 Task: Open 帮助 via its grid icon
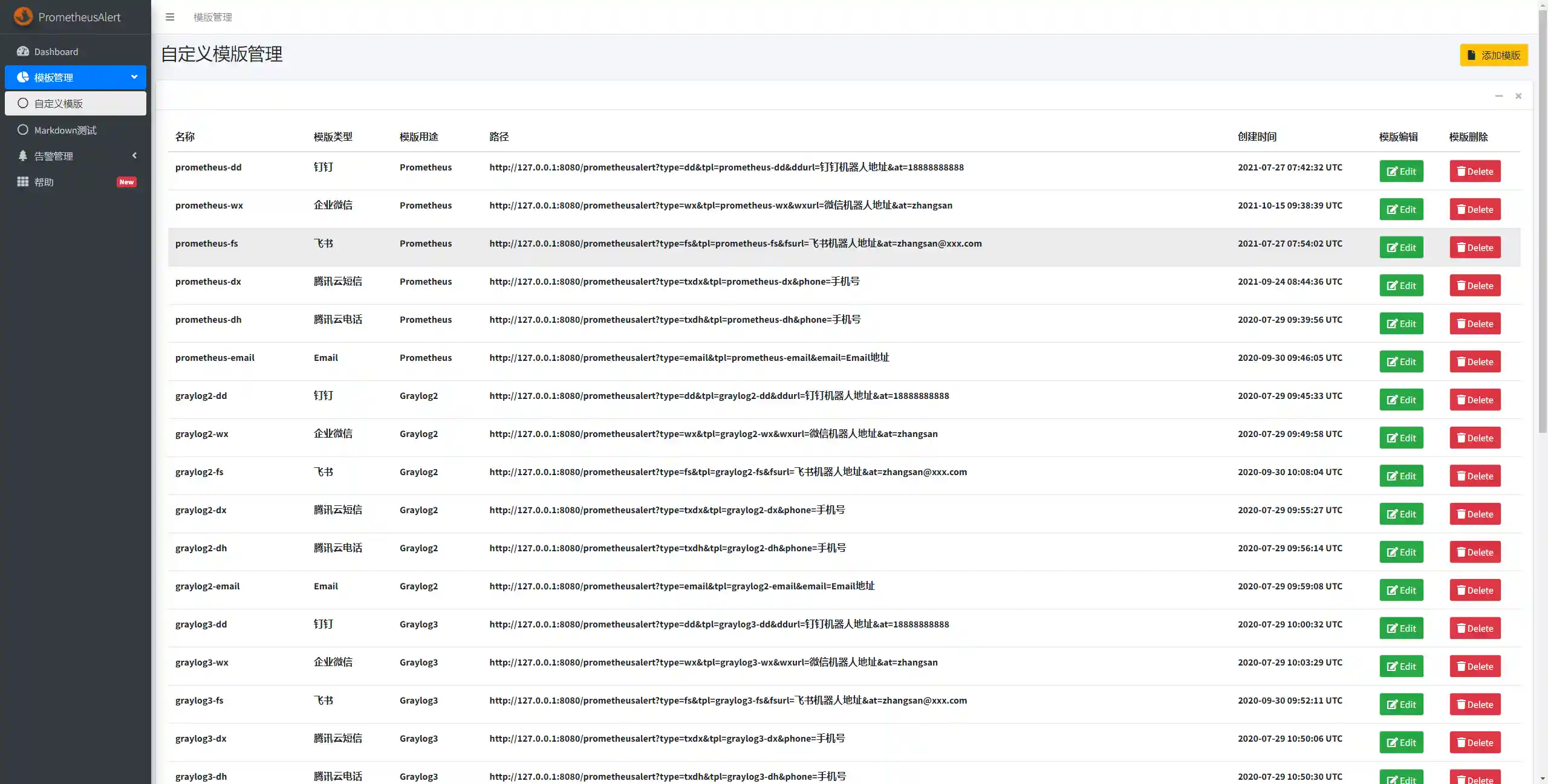tap(22, 181)
